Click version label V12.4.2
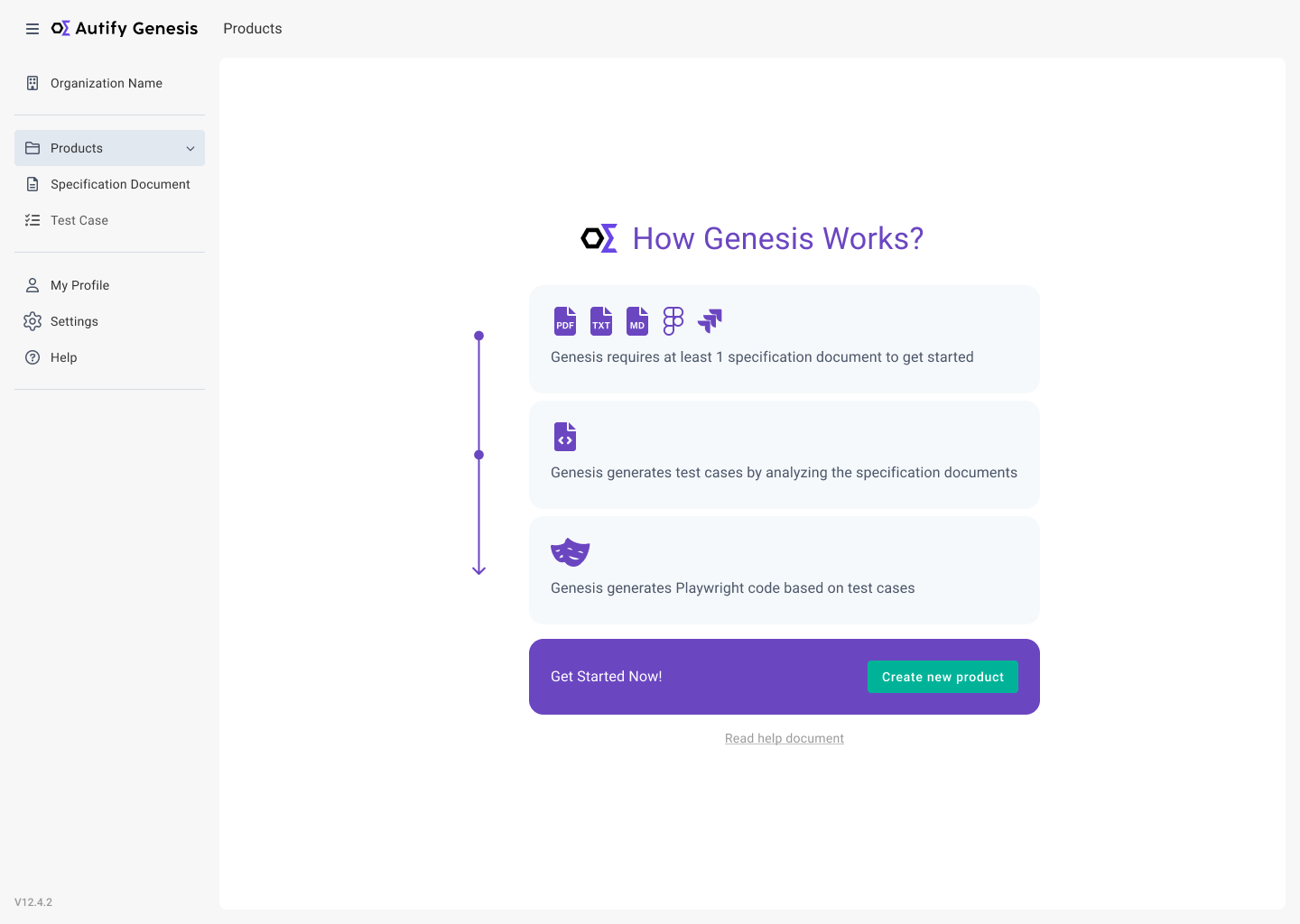The image size is (1300, 924). [x=33, y=902]
